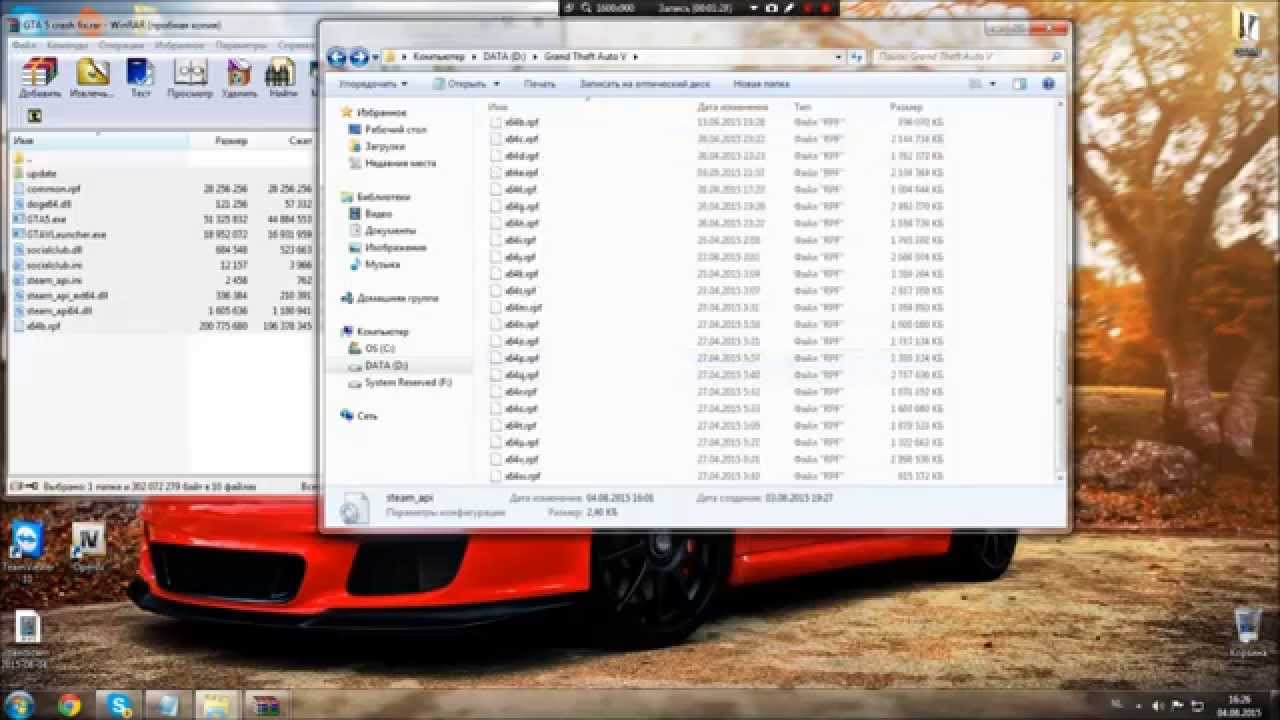Open recent locations dropdown beside the Forward arrow
Image resolution: width=1280 pixels, height=720 pixels.
pyautogui.click(x=375, y=57)
